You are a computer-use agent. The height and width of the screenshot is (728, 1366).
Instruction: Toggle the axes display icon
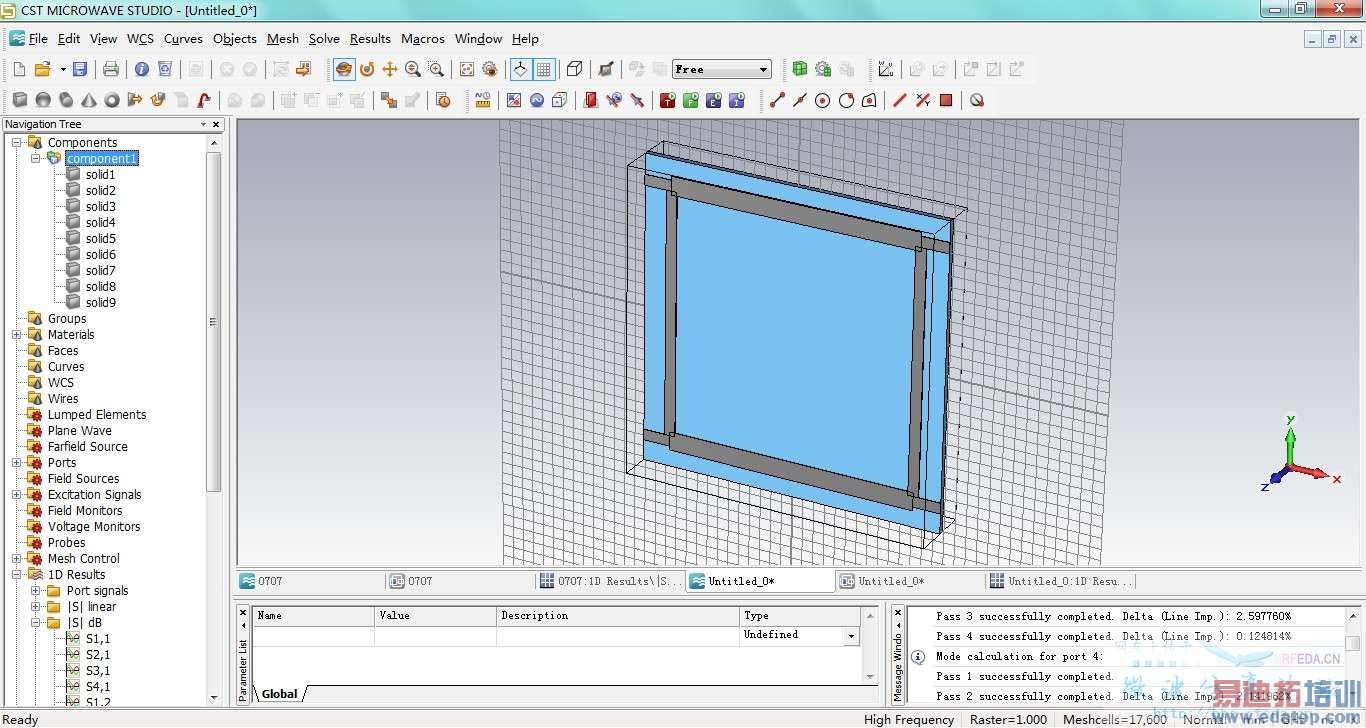point(520,69)
